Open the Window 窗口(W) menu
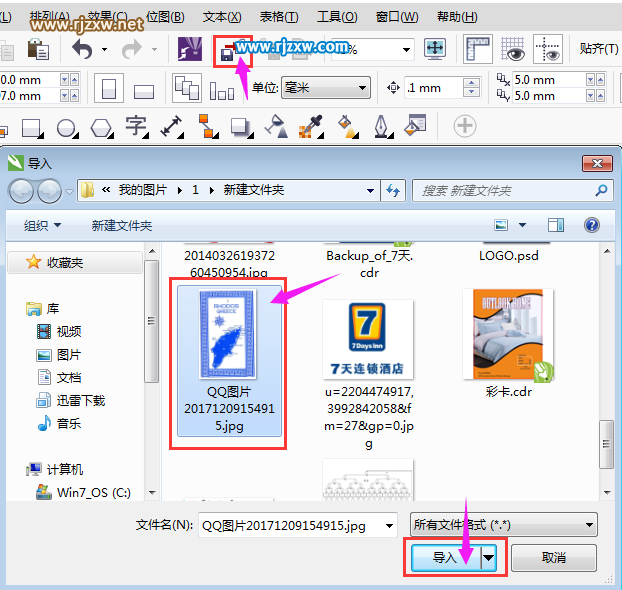 397,17
